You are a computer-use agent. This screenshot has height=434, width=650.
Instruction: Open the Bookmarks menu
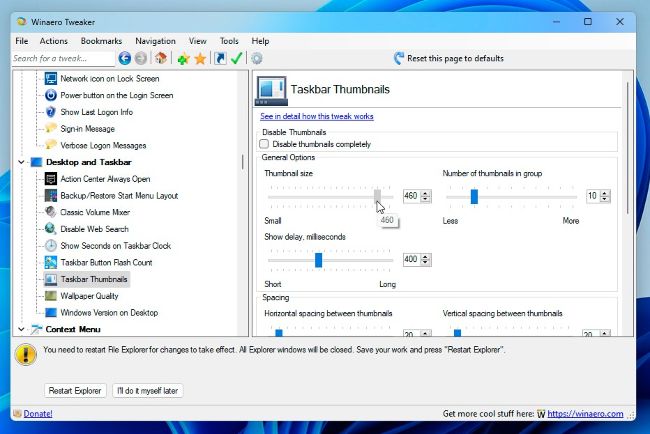click(101, 41)
